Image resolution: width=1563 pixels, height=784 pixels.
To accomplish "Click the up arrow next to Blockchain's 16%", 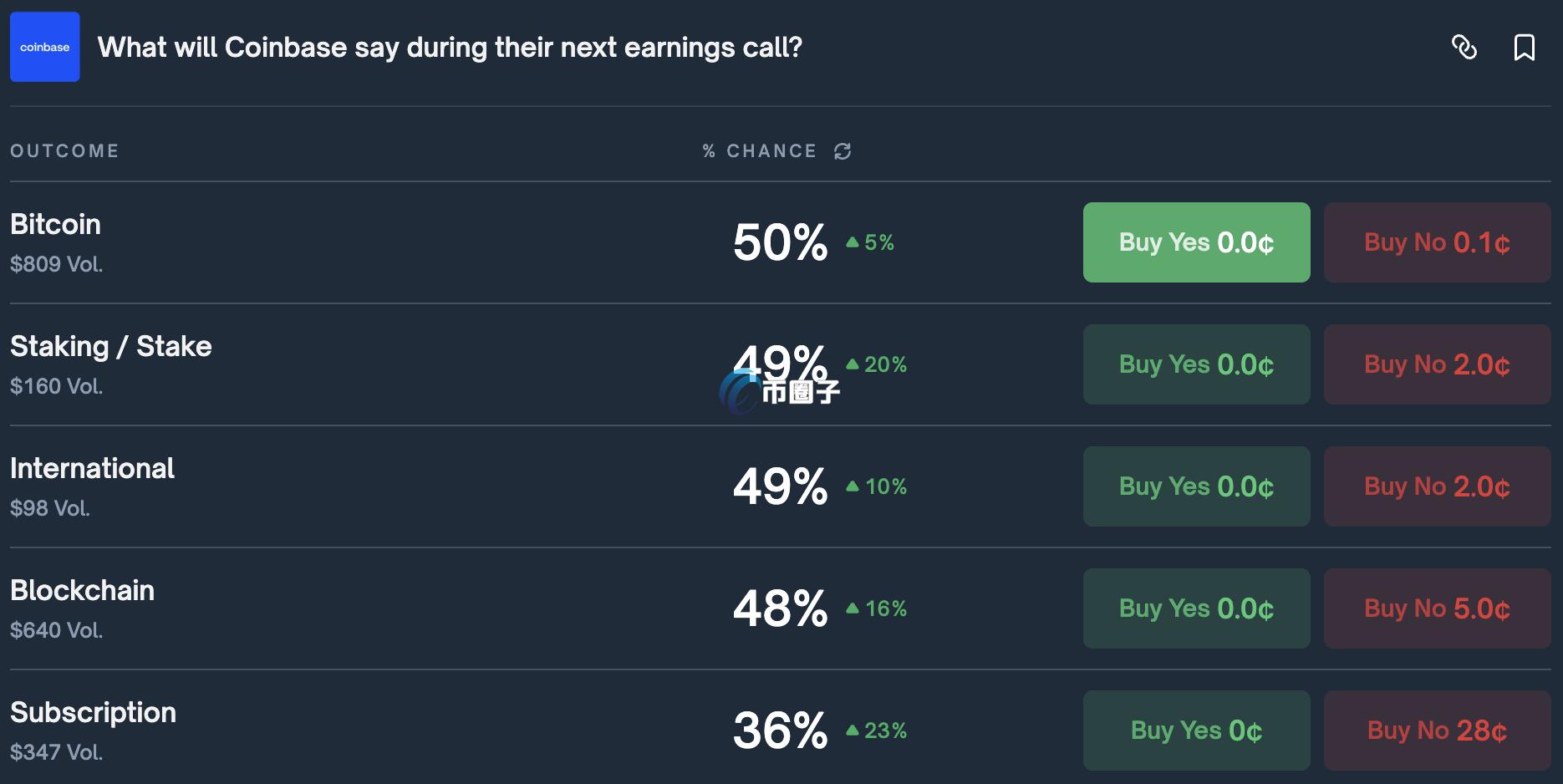I will [851, 608].
